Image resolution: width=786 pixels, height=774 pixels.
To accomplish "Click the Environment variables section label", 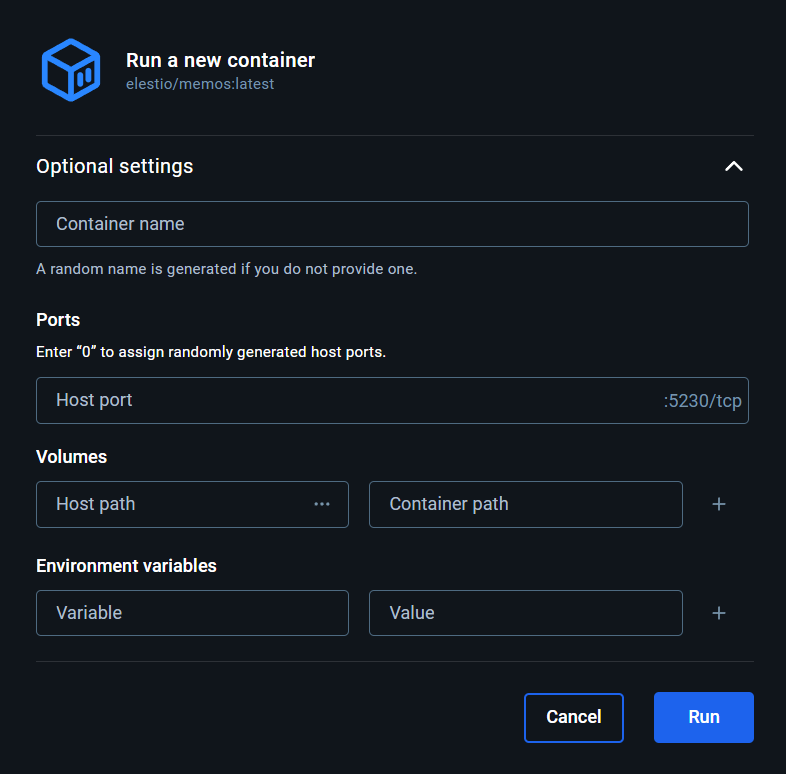I will [126, 566].
